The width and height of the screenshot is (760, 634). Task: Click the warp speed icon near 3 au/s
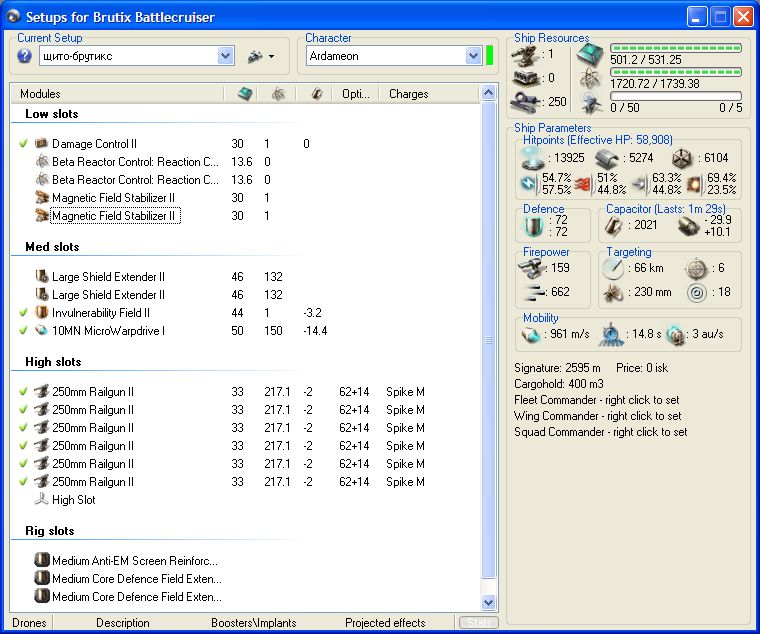675,334
